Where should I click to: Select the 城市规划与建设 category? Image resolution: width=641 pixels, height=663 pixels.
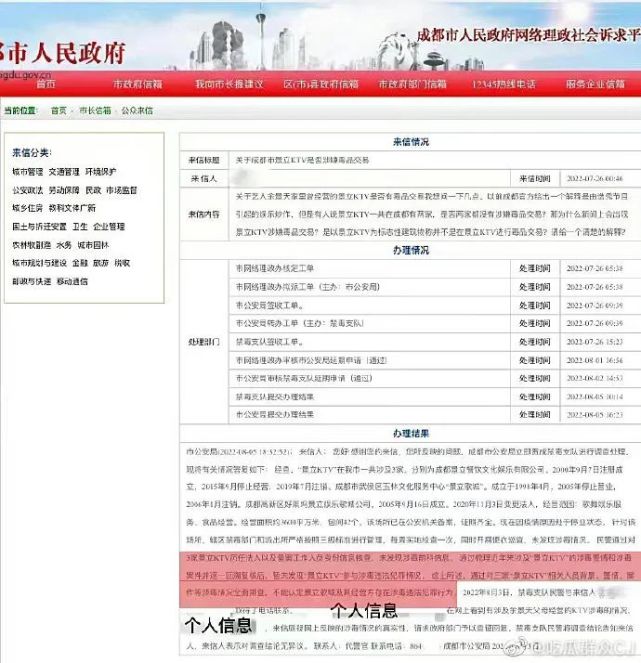(x=39, y=263)
